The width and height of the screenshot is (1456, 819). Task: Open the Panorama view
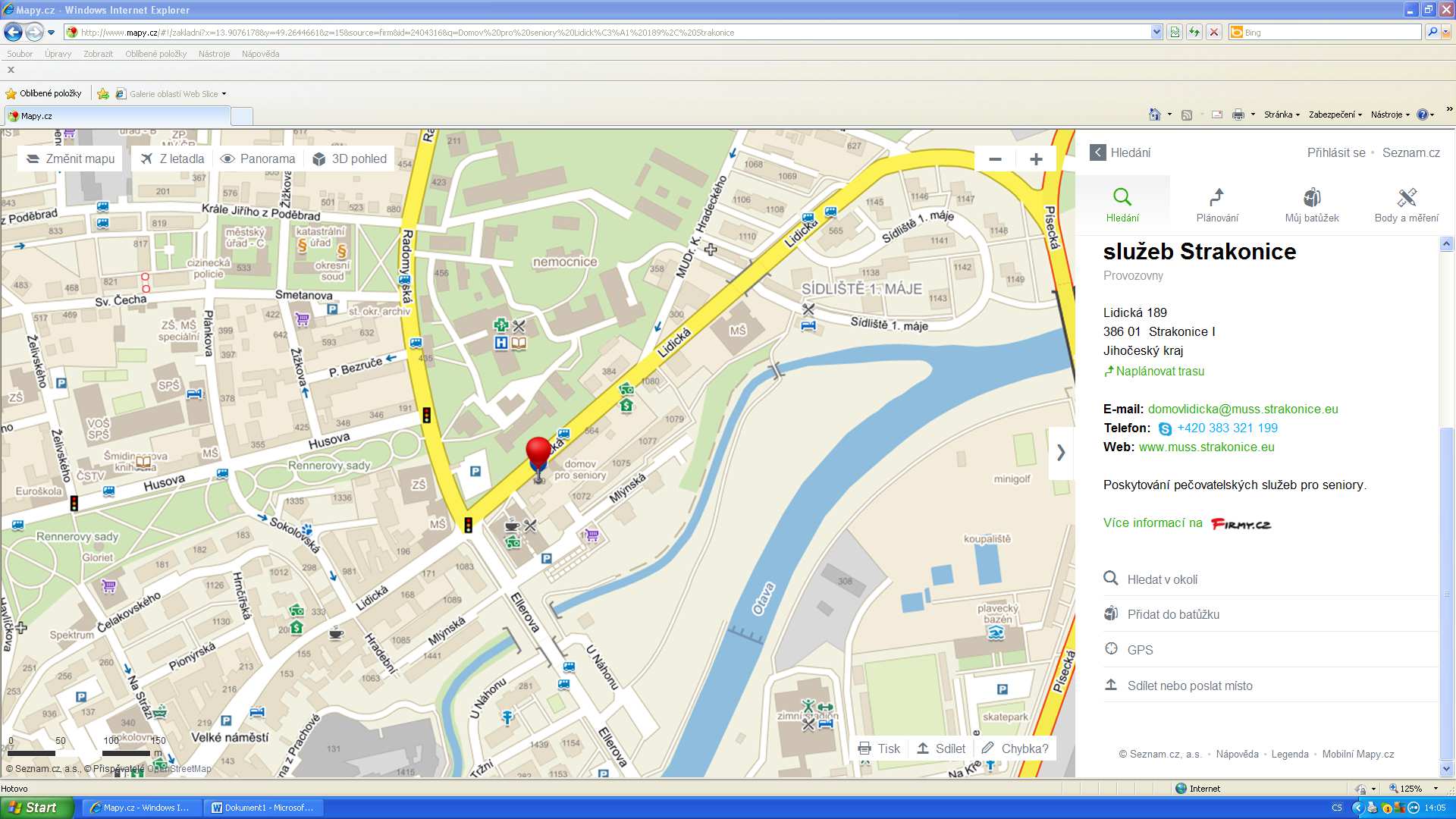258,159
